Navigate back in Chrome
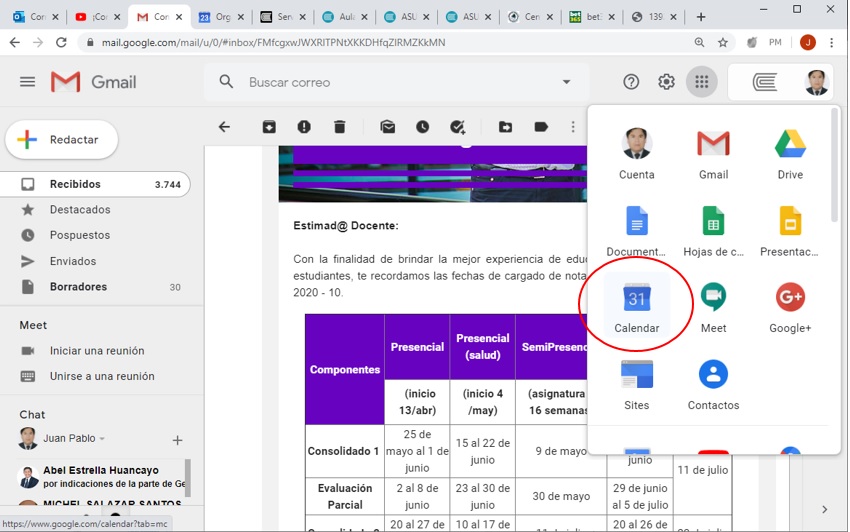Viewport: 850px width, 532px height. [x=15, y=42]
